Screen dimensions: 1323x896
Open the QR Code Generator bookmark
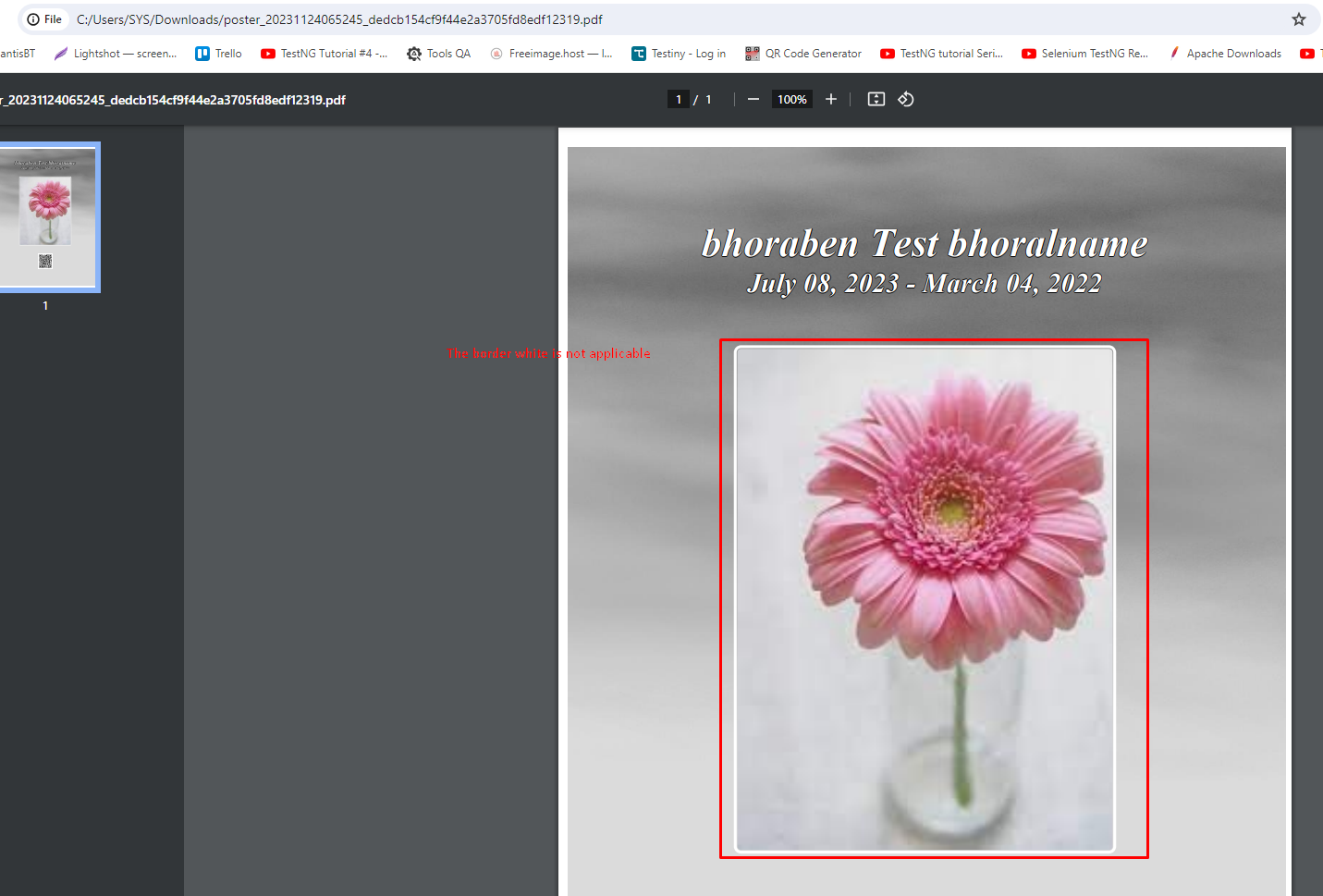[803, 54]
